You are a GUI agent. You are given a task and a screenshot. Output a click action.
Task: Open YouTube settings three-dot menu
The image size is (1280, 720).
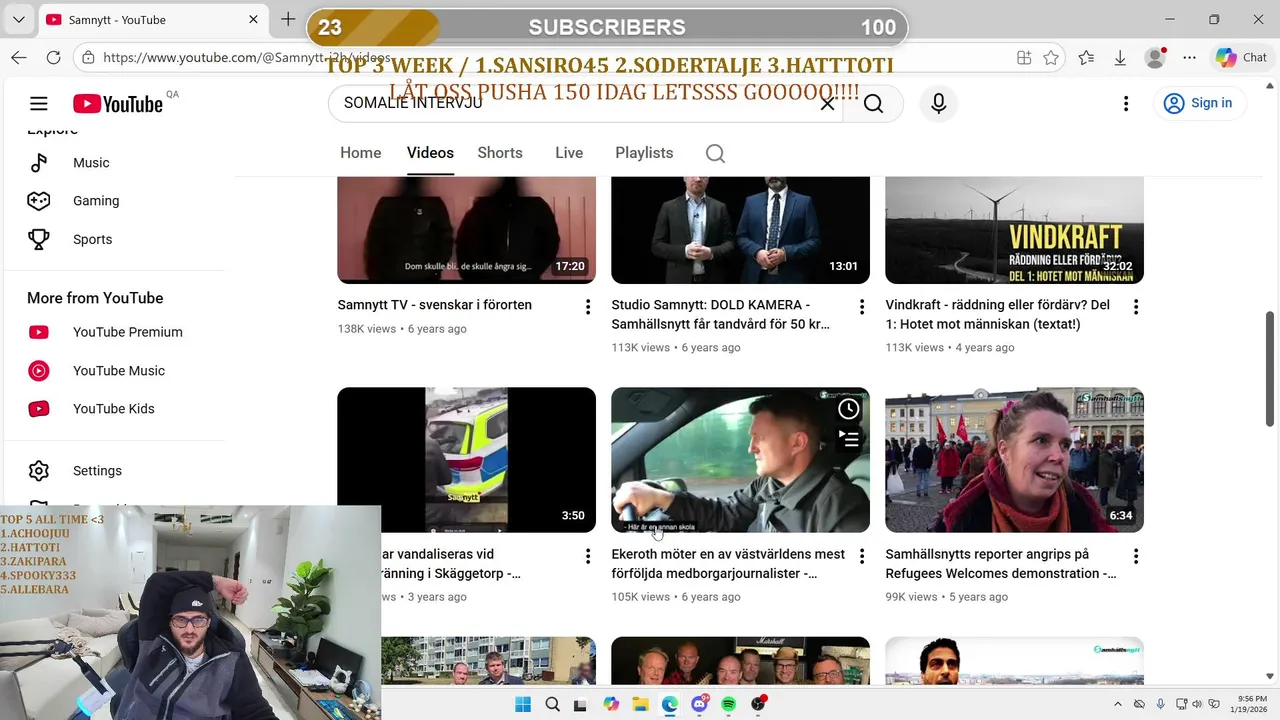point(1126,103)
